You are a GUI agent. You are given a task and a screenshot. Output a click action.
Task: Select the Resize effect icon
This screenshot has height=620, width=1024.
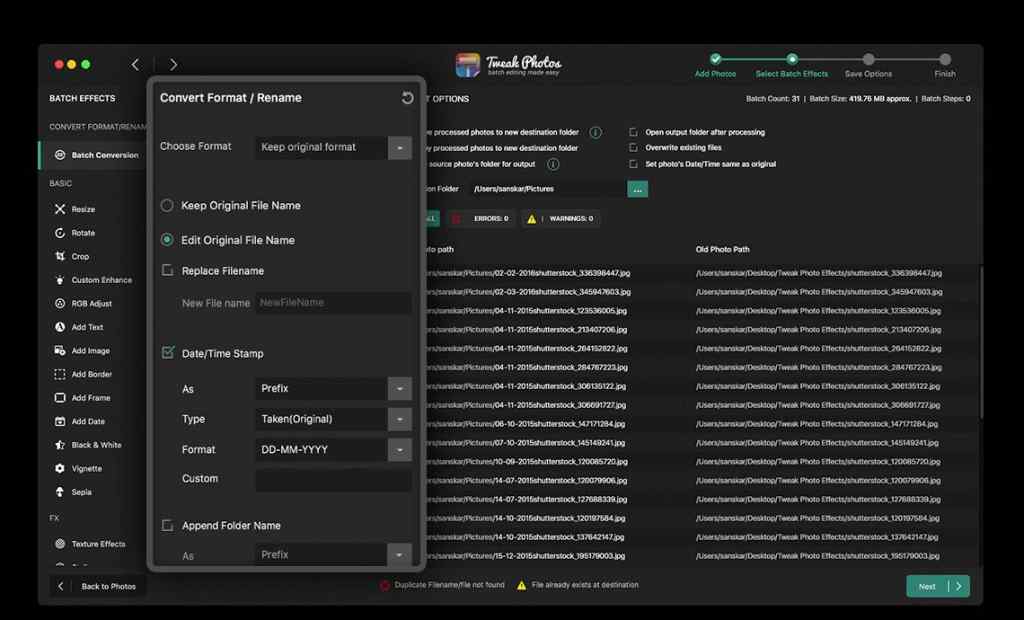click(x=60, y=209)
